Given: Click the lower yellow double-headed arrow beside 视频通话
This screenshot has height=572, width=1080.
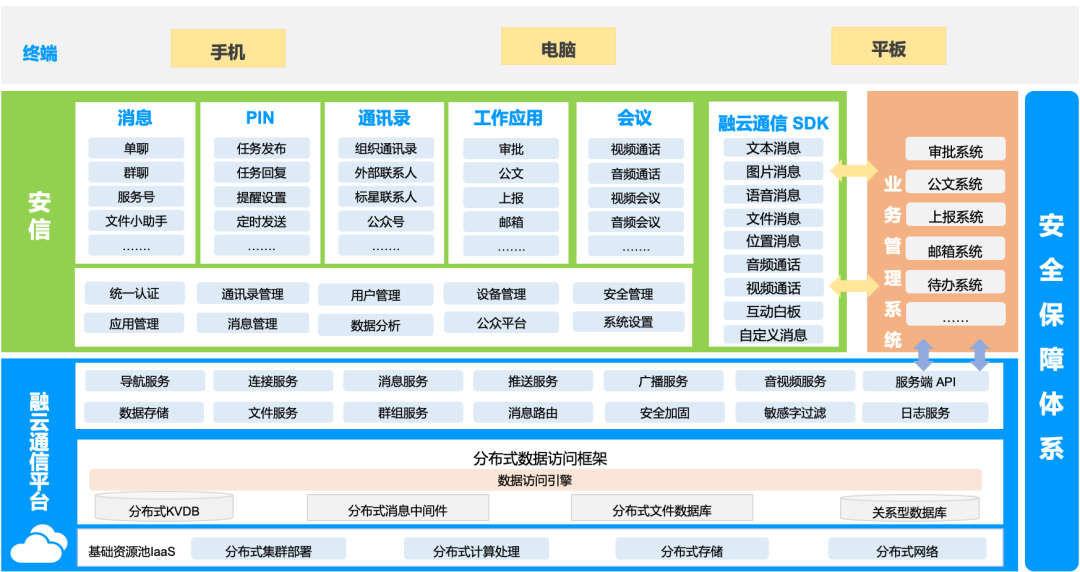Looking at the screenshot, I should [x=853, y=287].
